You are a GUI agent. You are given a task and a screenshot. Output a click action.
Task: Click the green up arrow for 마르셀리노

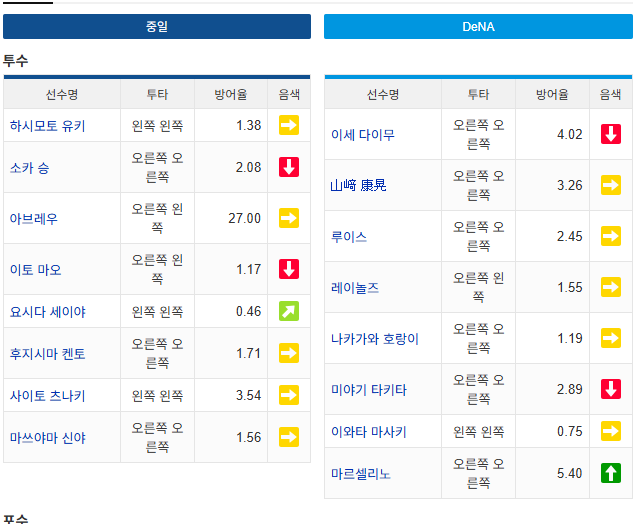(611, 473)
